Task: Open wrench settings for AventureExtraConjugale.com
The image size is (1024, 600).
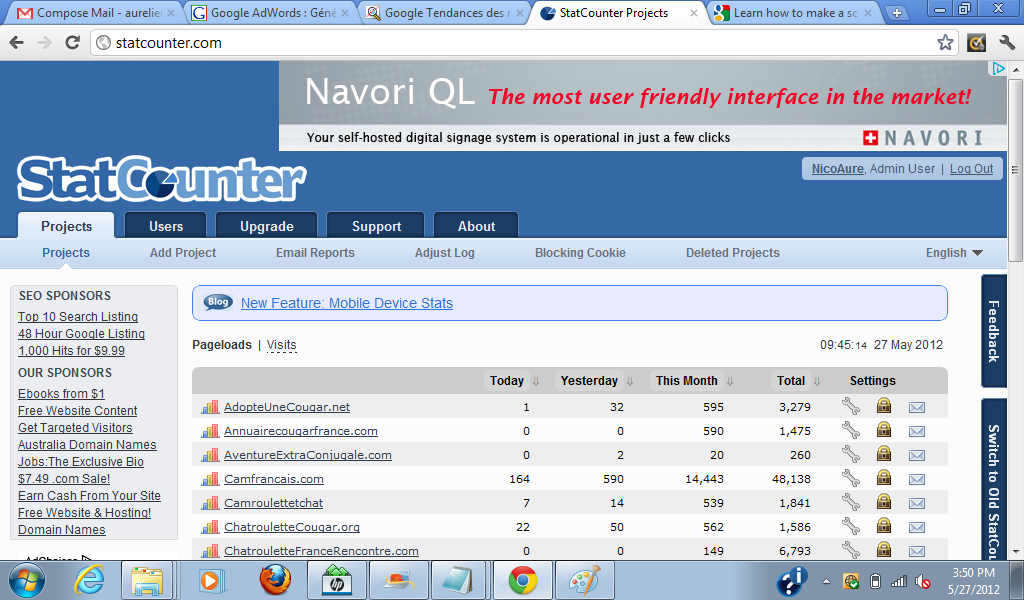Action: (850, 454)
